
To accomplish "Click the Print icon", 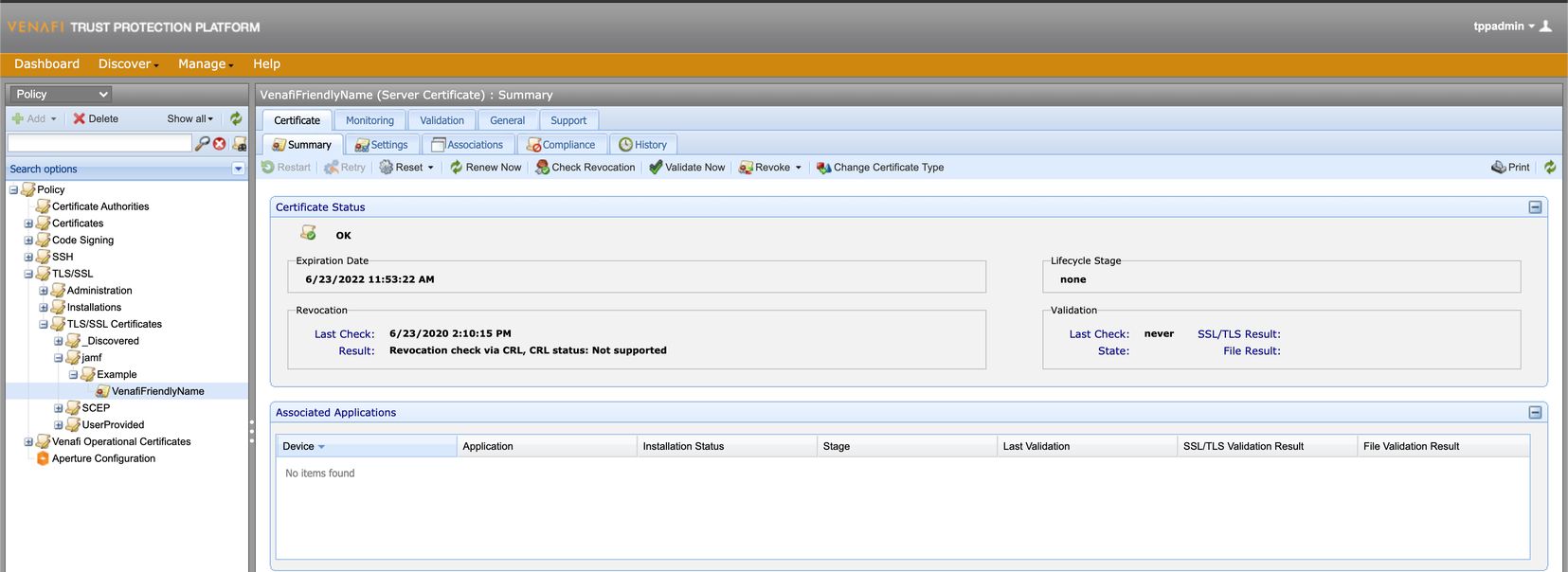I will tap(1510, 167).
